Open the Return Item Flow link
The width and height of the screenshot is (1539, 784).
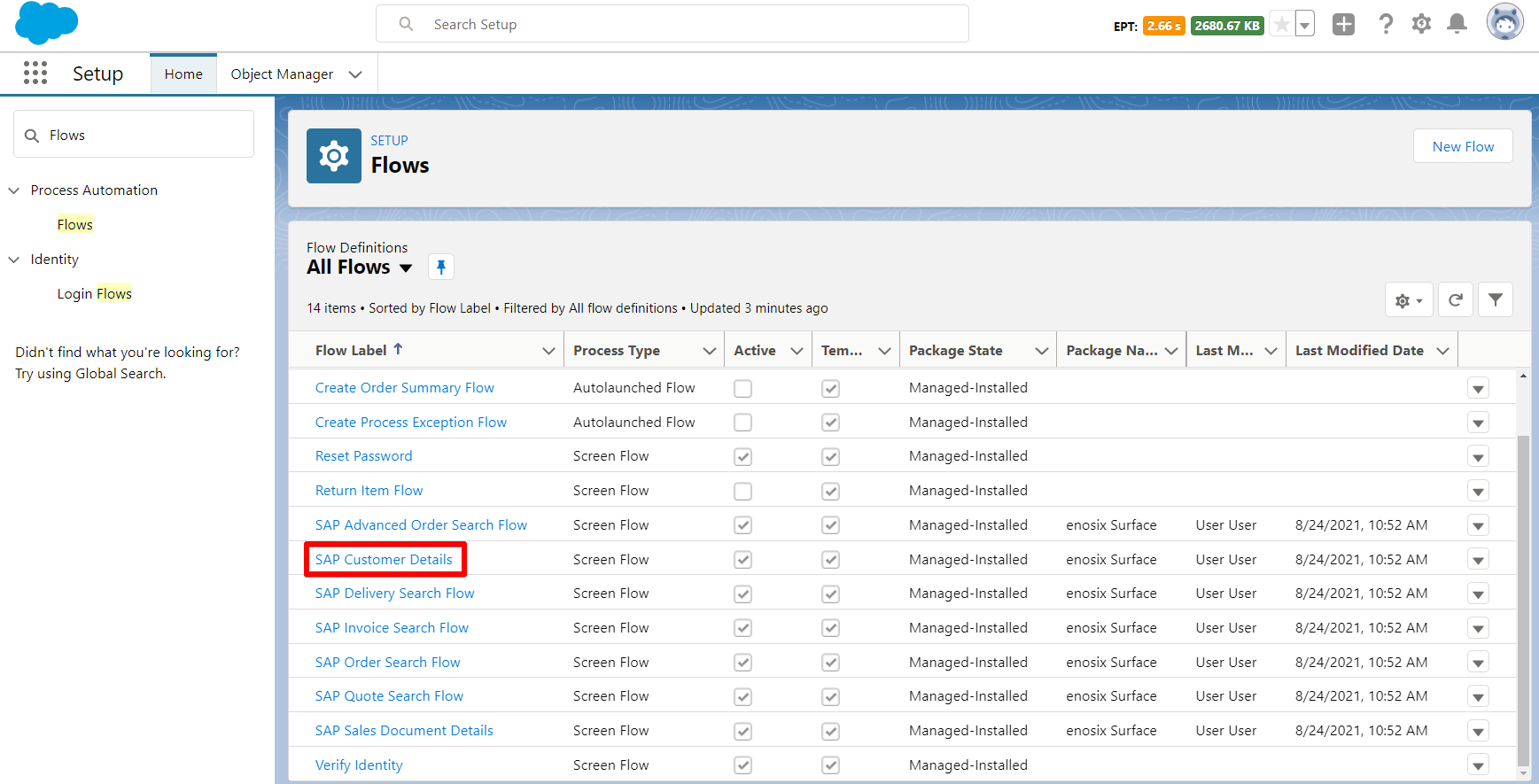click(x=369, y=491)
